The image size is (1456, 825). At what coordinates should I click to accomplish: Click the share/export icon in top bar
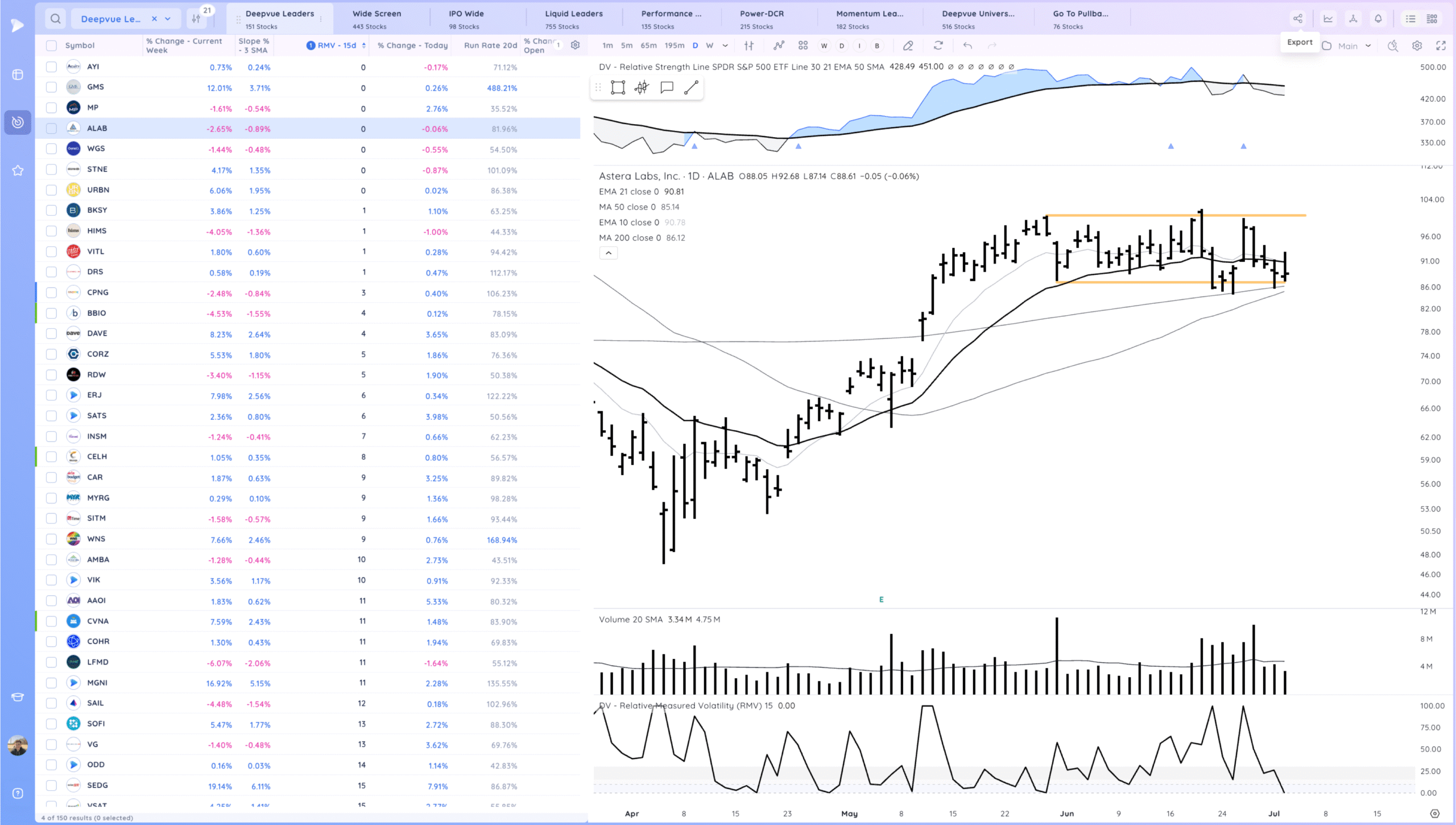click(x=1297, y=19)
